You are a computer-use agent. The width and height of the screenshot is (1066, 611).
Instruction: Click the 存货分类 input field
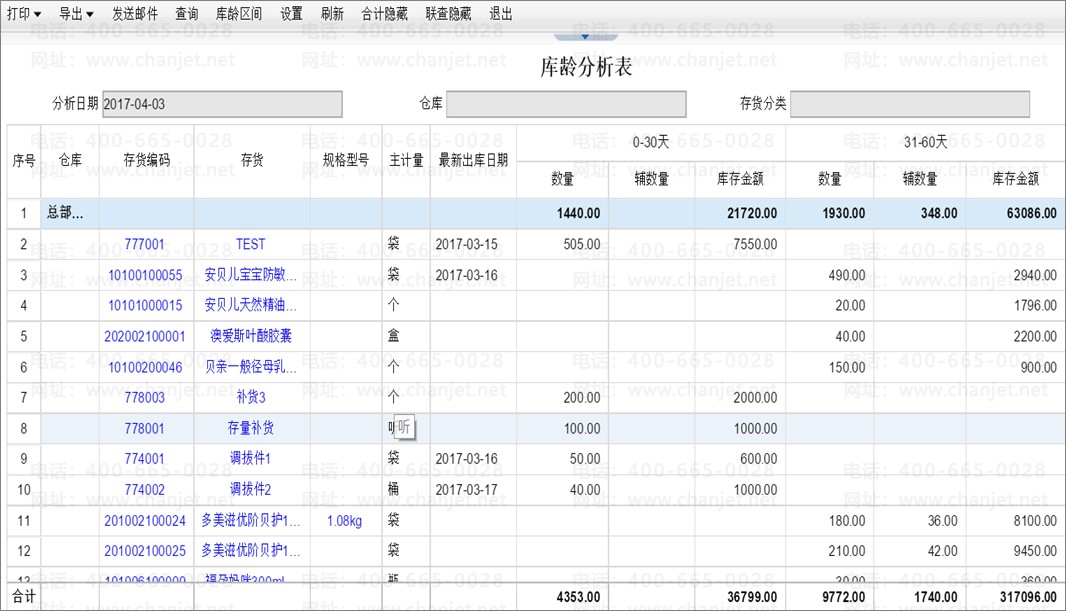coord(910,104)
